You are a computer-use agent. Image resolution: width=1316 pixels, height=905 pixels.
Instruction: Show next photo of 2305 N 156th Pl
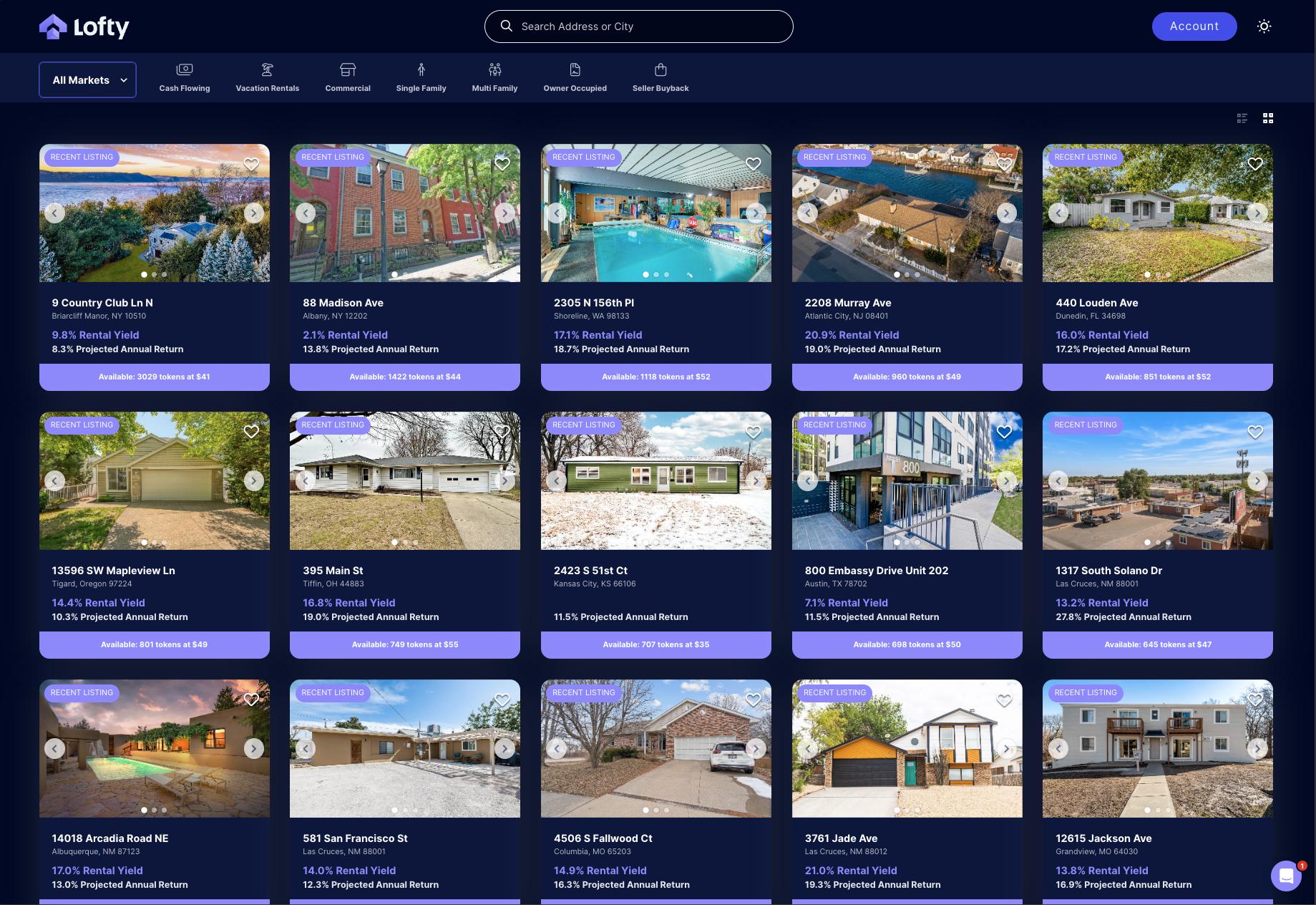(755, 213)
